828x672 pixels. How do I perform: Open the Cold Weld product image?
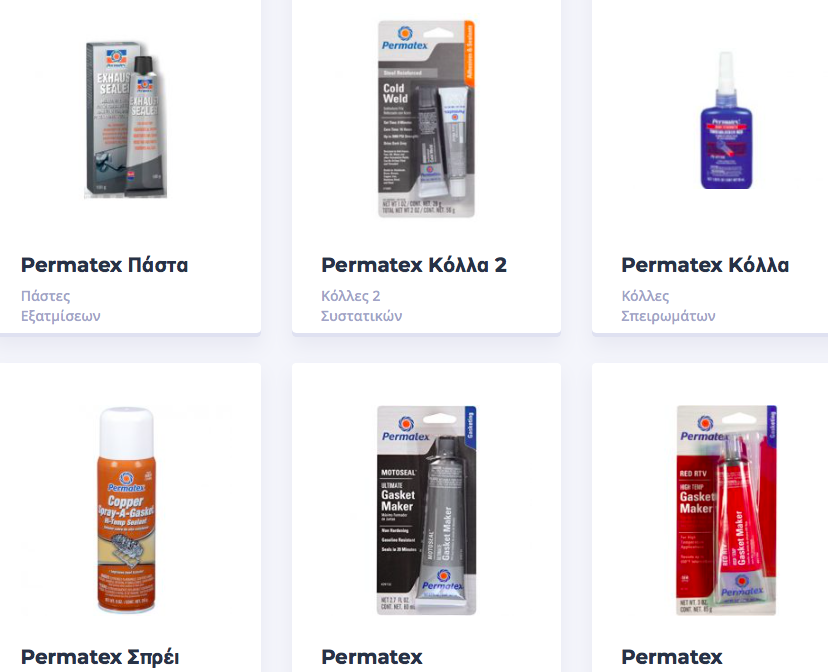[426, 119]
